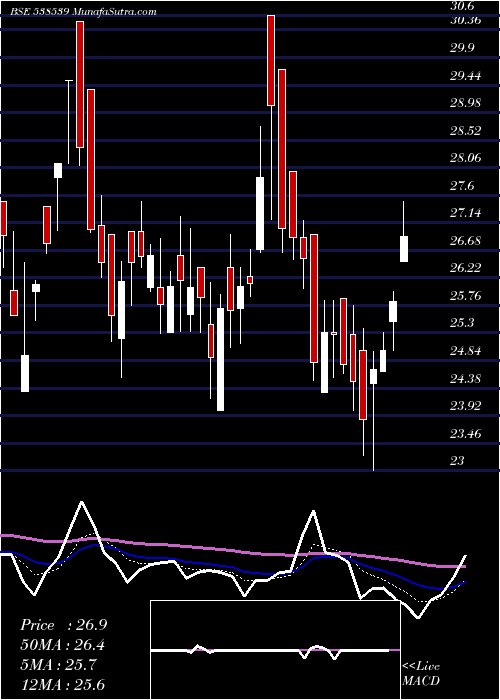This screenshot has width=500, height=700.
Task: Select the 25.76 price axis label
Action: 466,296
